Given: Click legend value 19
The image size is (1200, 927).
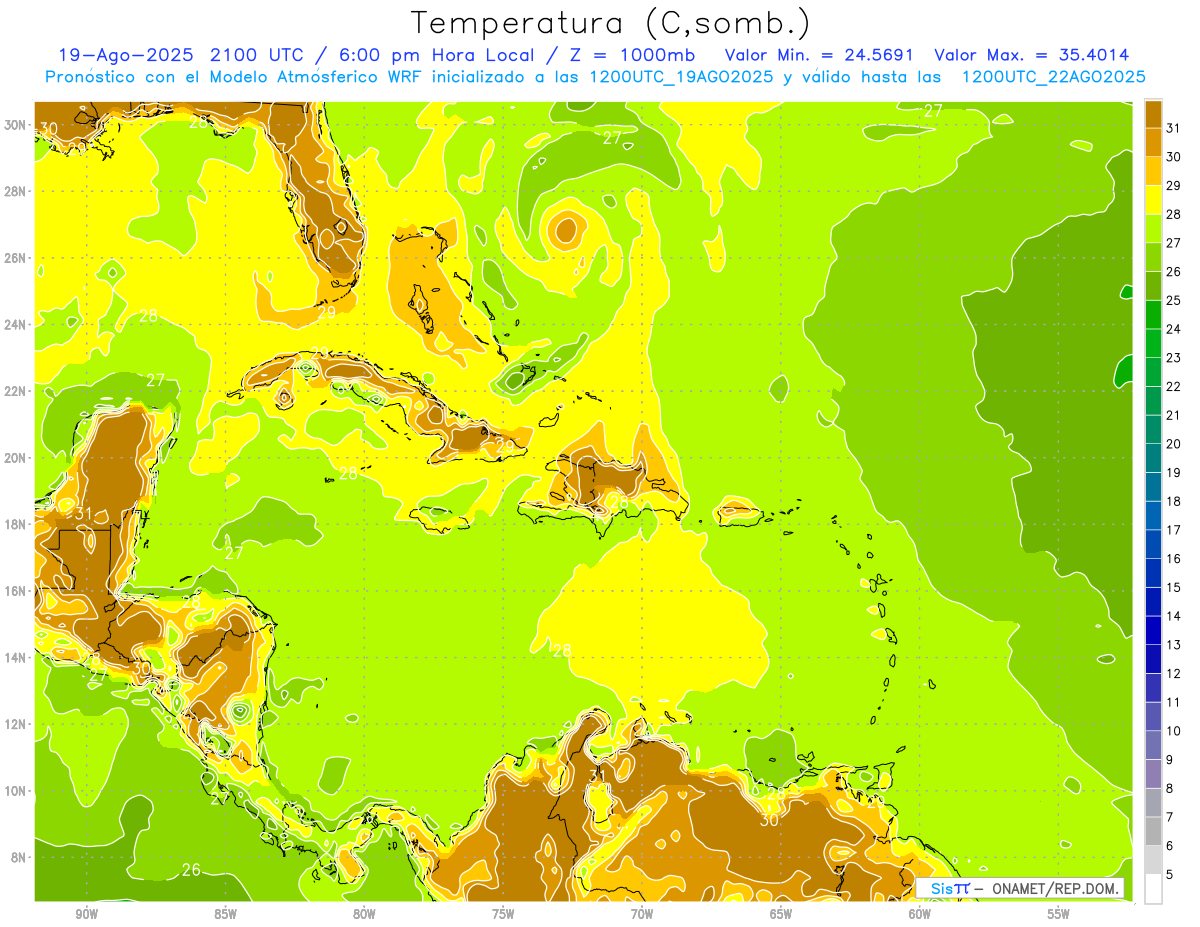Looking at the screenshot, I should (1173, 472).
